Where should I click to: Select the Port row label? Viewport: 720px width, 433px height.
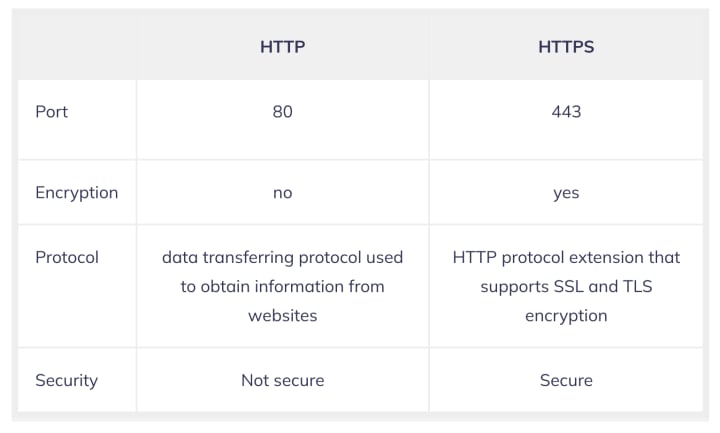(52, 111)
